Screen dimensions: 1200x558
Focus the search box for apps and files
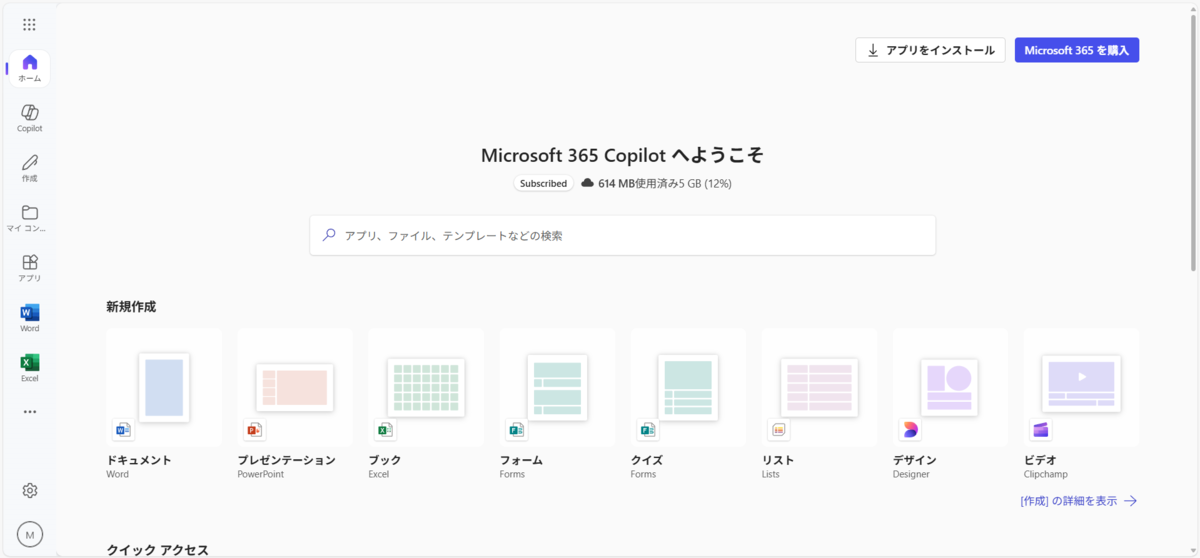[622, 235]
